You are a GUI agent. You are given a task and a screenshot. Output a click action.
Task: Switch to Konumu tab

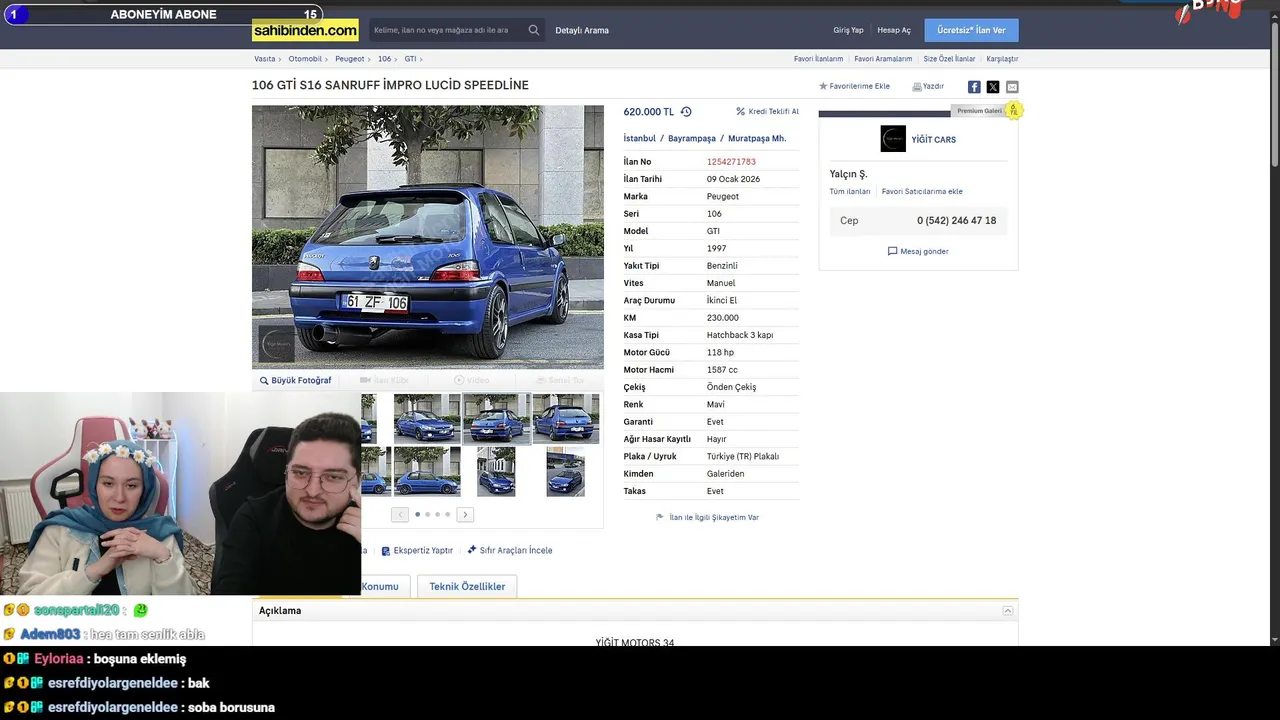[380, 586]
